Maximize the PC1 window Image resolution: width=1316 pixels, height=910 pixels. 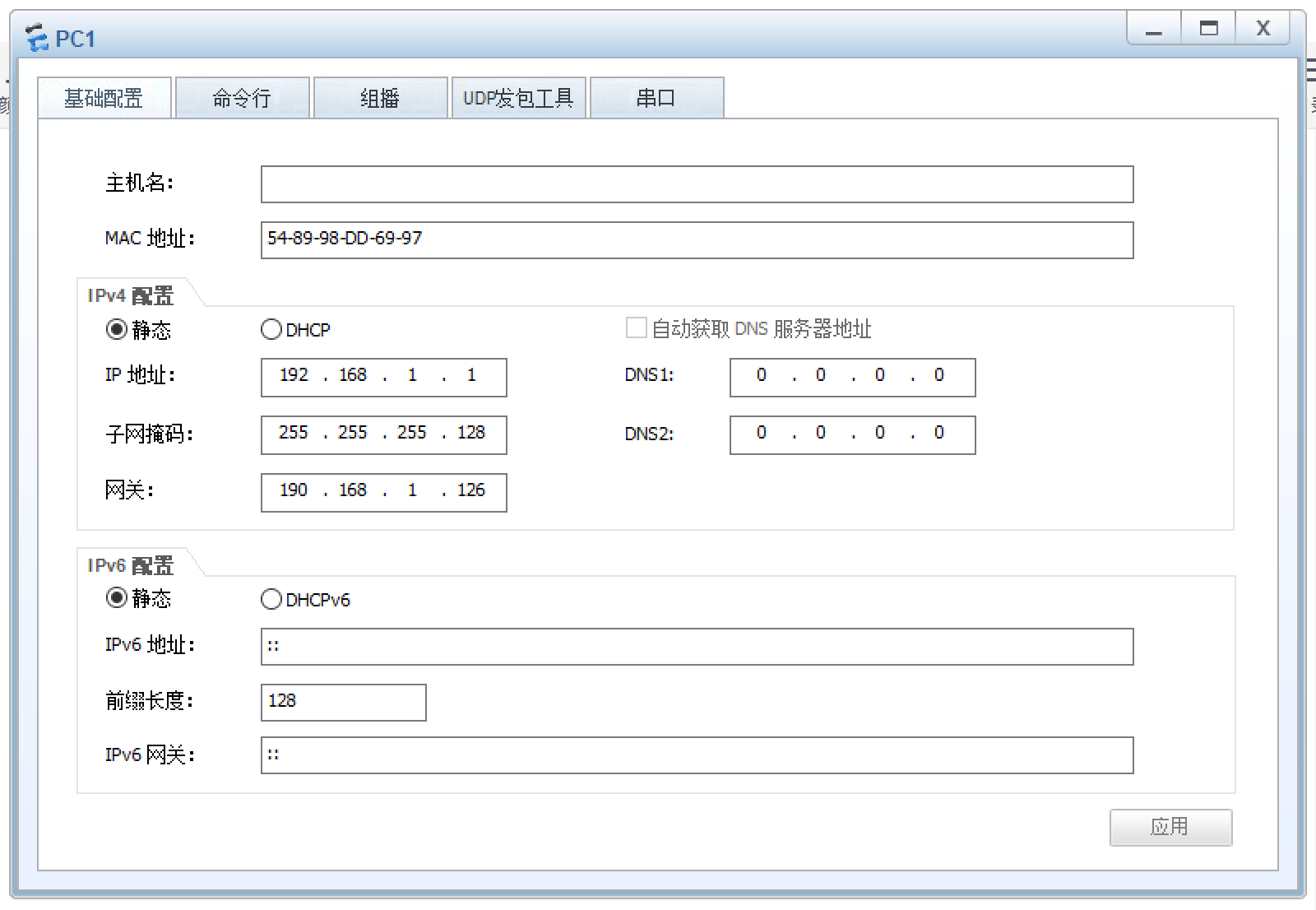pos(1208,28)
